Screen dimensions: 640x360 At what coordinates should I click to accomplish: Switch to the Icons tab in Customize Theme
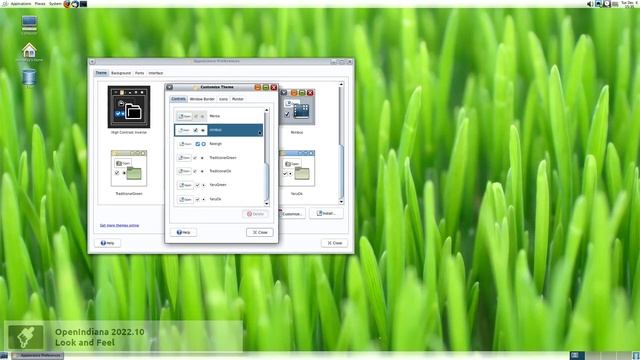[x=223, y=99]
